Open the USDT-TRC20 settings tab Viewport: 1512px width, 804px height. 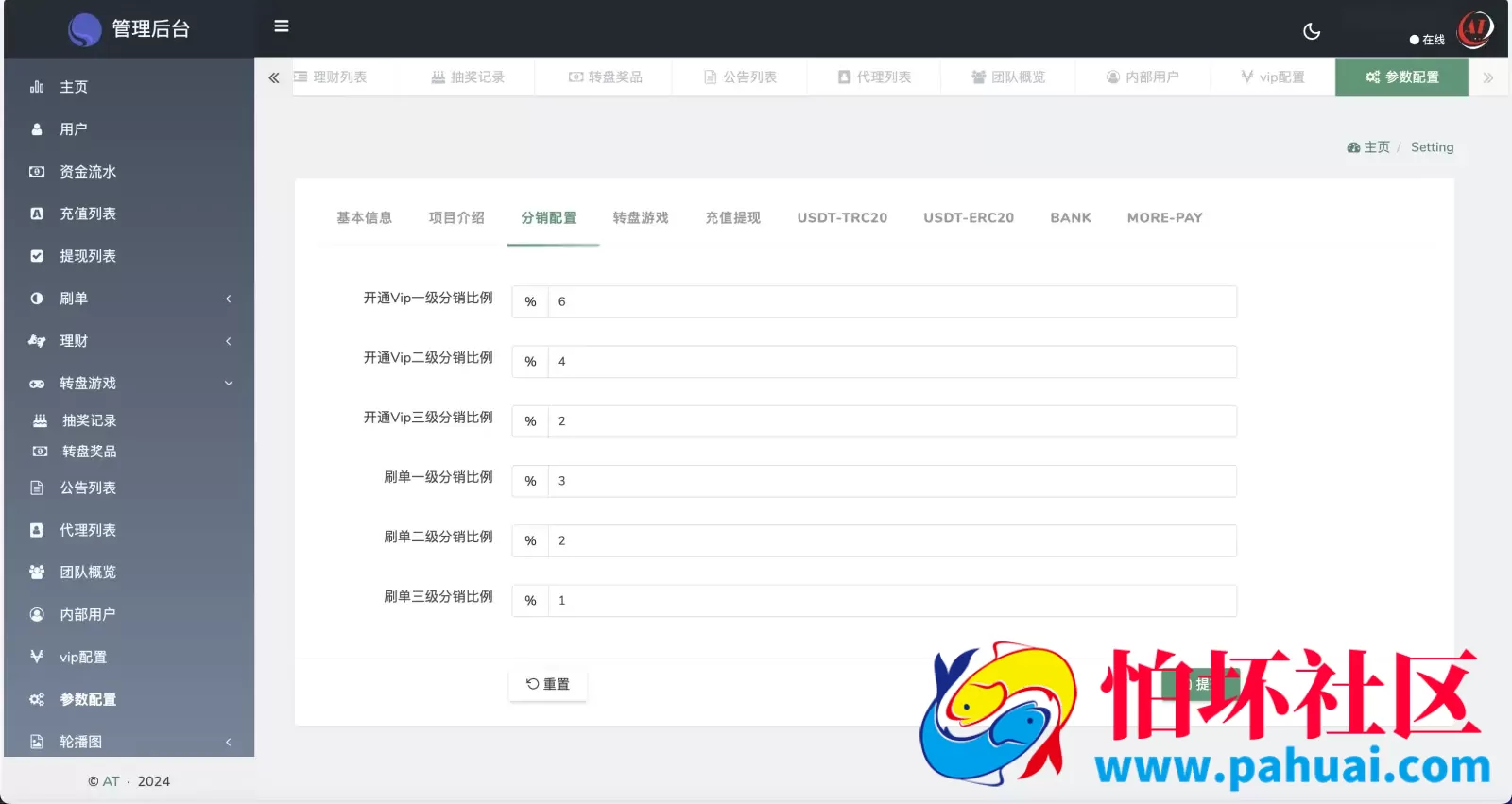[842, 218]
